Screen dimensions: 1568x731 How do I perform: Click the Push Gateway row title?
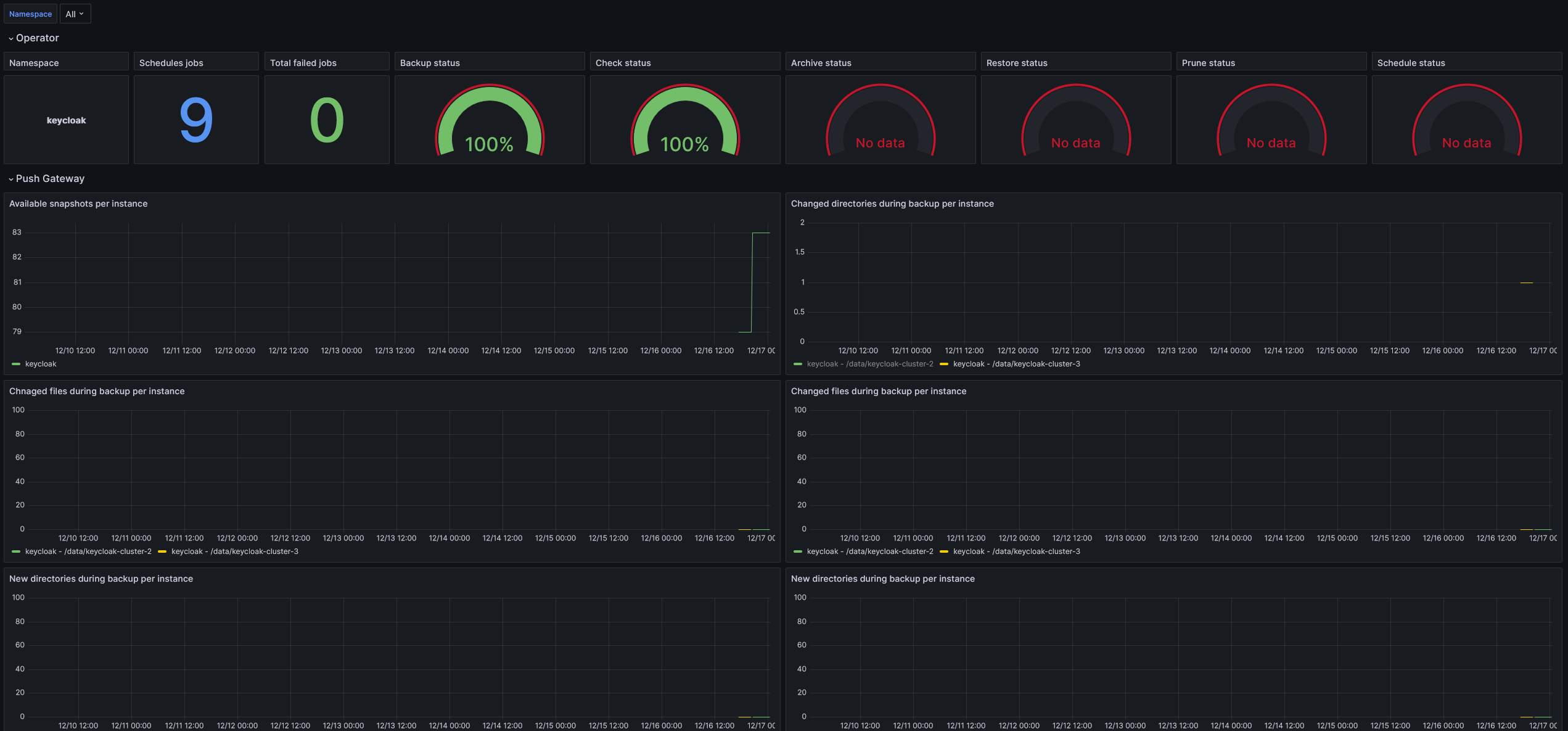tap(50, 178)
